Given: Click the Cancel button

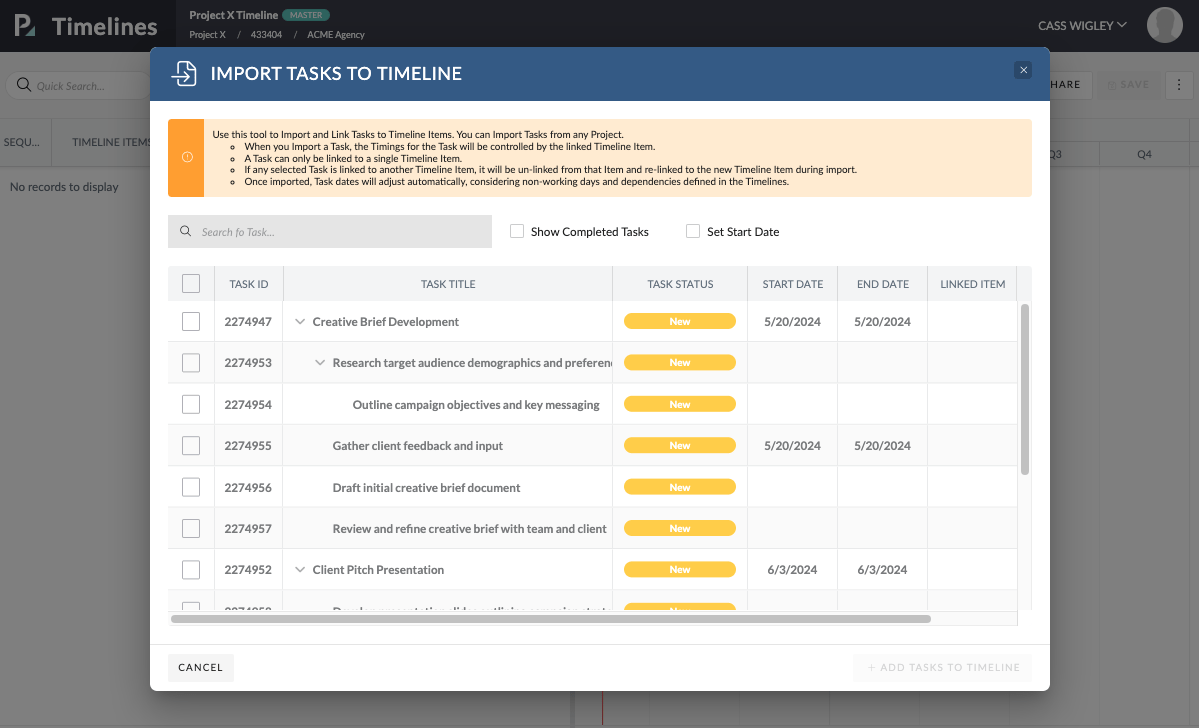Looking at the screenshot, I should [200, 668].
